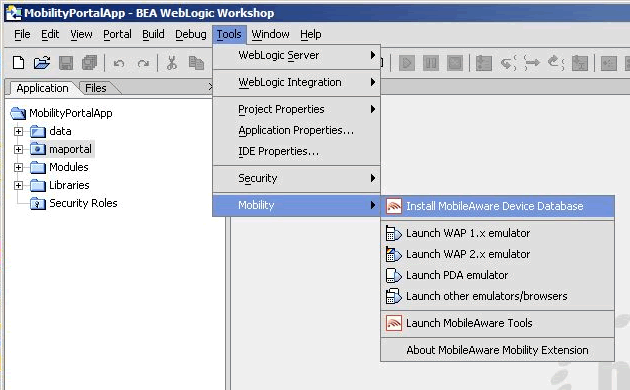Screen dimensions: 630x390
Task: Click the maportal project folder icon
Action: [38, 149]
